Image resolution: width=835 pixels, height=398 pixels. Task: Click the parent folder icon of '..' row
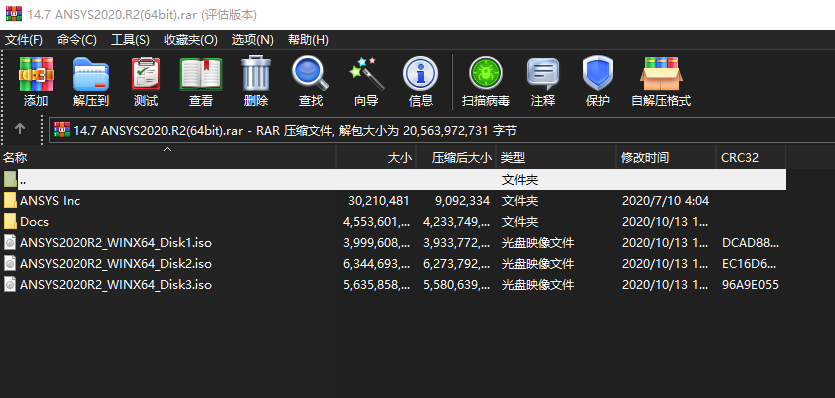(10, 180)
